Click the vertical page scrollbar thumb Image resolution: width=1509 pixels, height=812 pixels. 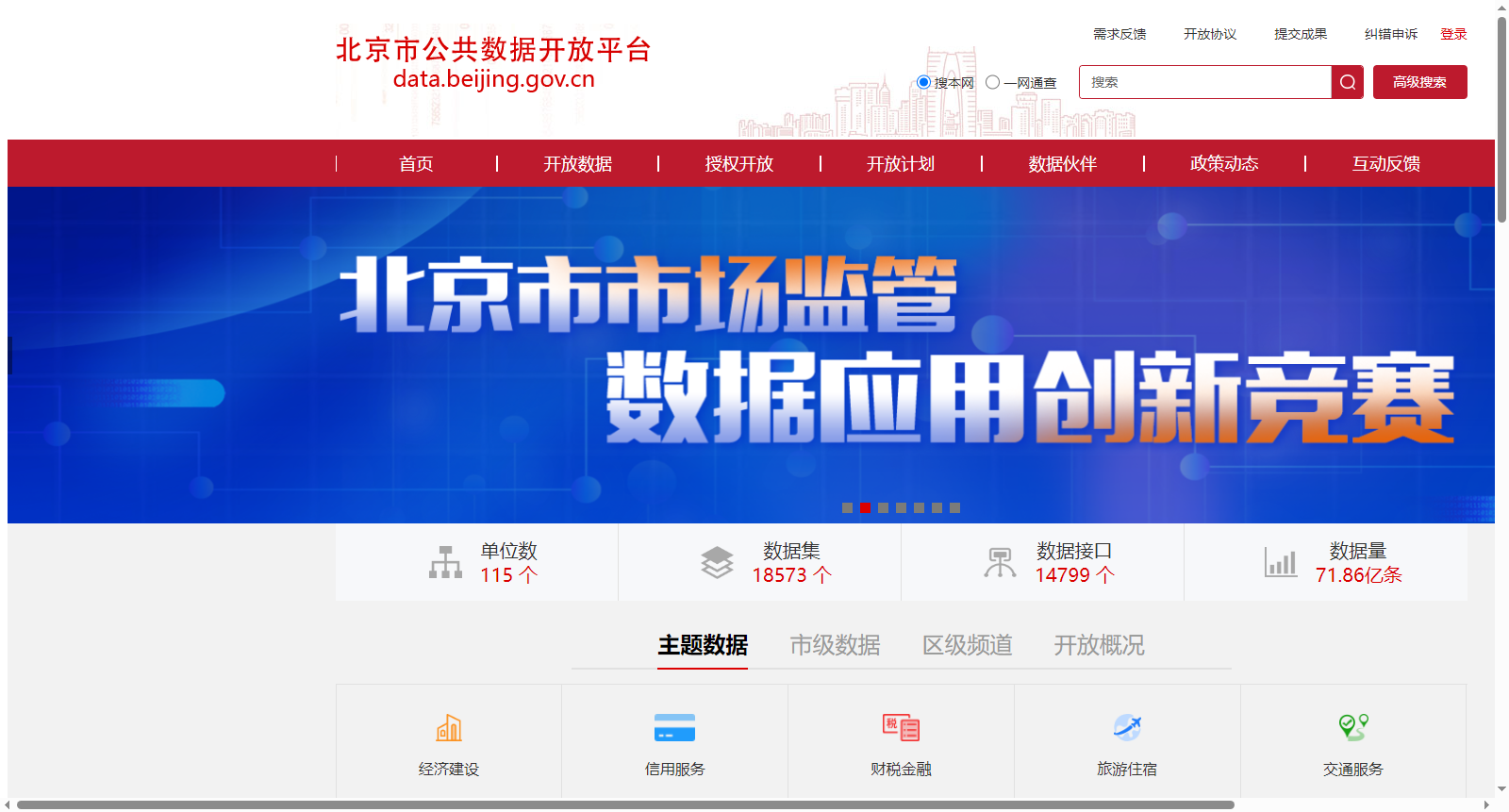[x=1501, y=119]
